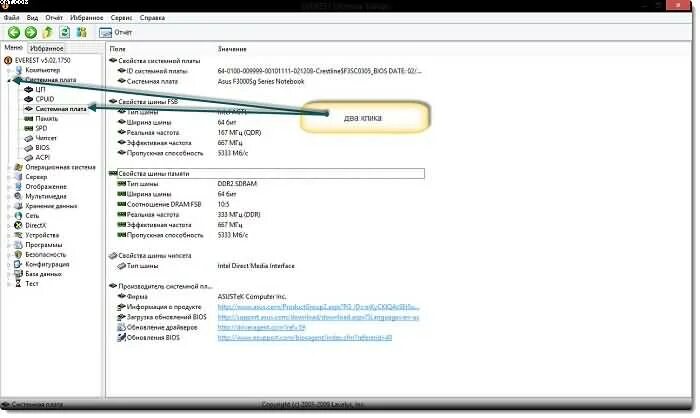This screenshot has width=700, height=418.
Task: Select the Свойства шины FSB group header
Action: click(148, 102)
